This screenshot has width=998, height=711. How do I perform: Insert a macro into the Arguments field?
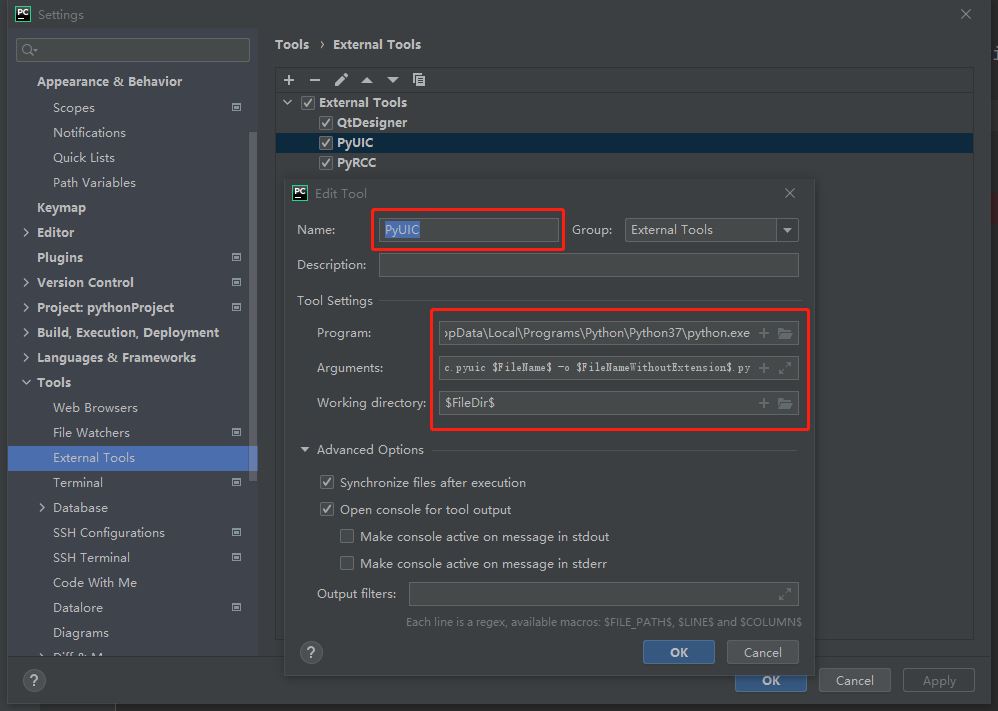click(x=764, y=368)
